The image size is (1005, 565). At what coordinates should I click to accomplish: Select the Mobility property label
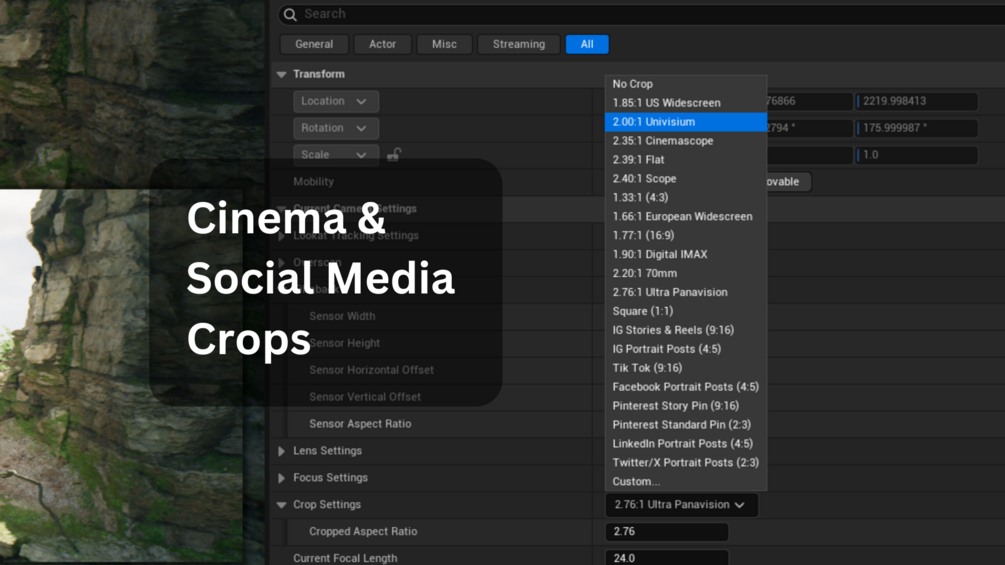[x=313, y=182]
